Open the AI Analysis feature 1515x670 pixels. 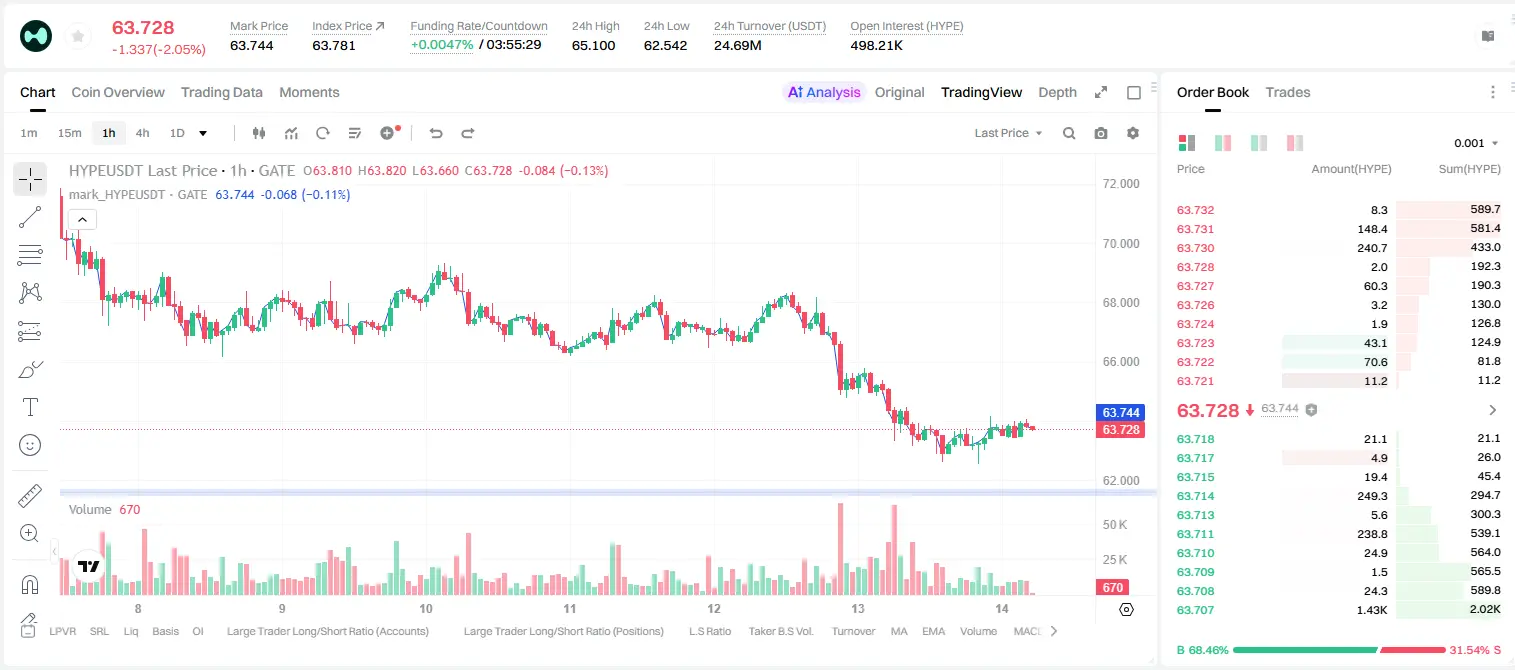coord(823,92)
